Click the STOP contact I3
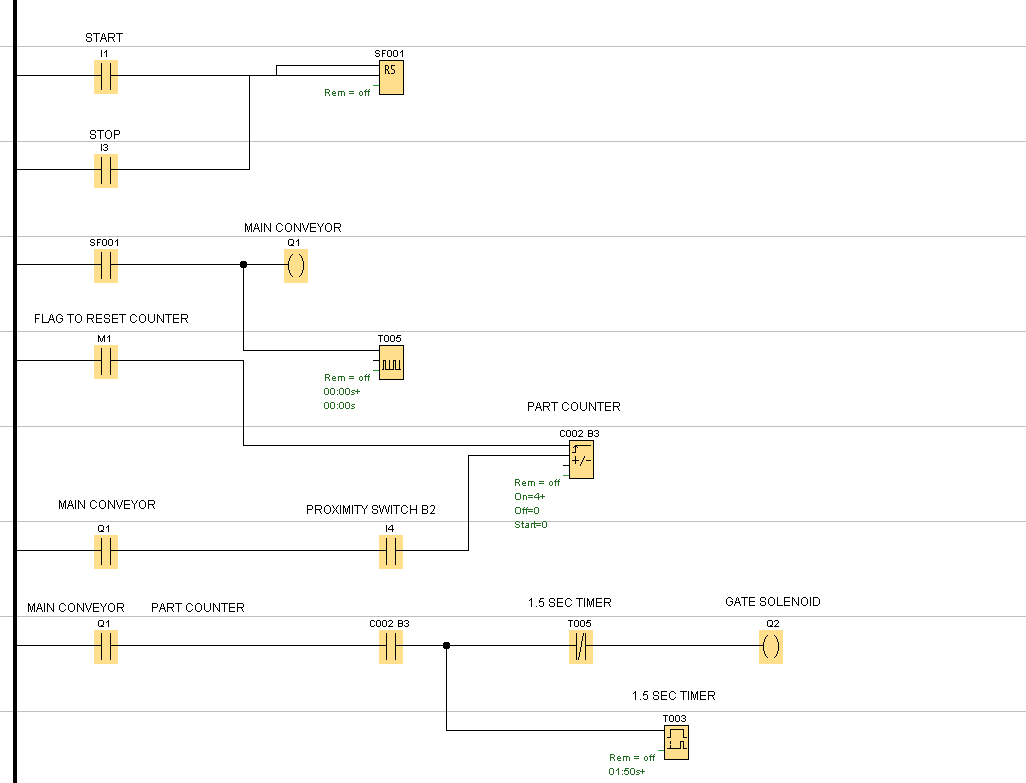Image resolution: width=1026 pixels, height=783 pixels. 105,171
